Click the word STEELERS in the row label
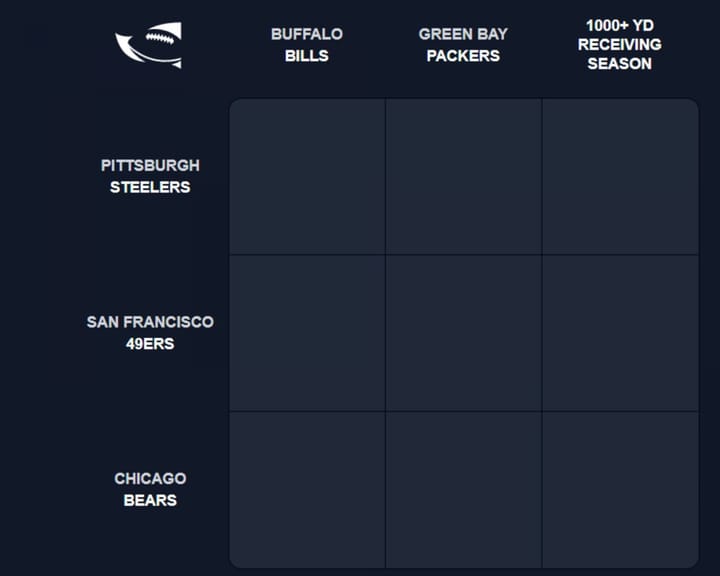This screenshot has width=720, height=576. 150,187
